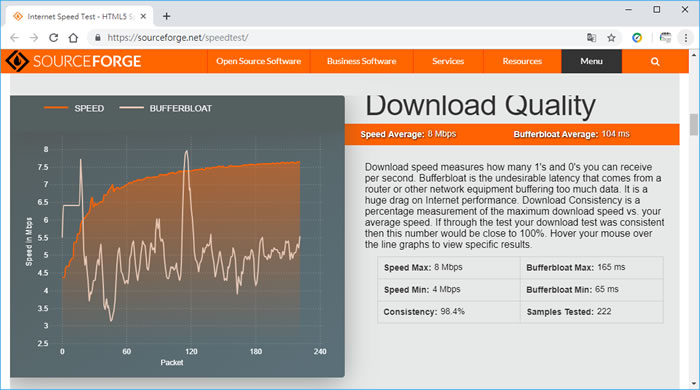The width and height of the screenshot is (700, 390).
Task: Click the Speed in Mbps y-axis label
Action: [x=29, y=241]
